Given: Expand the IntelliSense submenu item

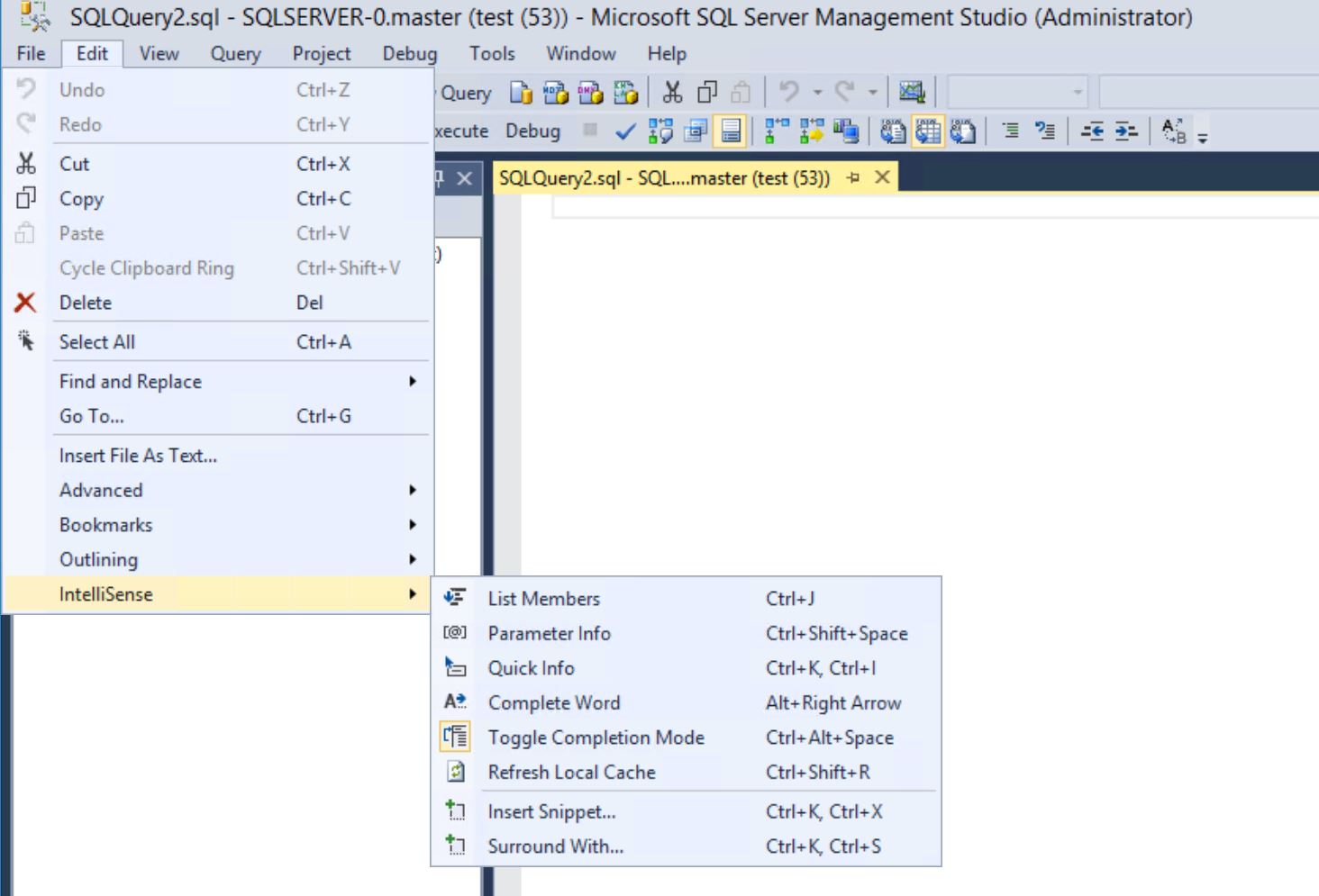Looking at the screenshot, I should click(217, 594).
